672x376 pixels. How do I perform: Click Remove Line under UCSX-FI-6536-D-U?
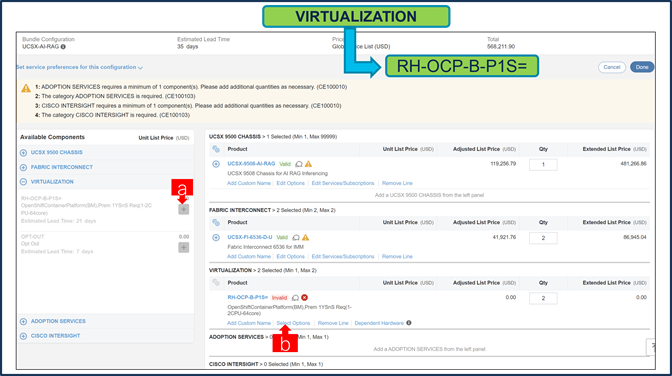397,256
